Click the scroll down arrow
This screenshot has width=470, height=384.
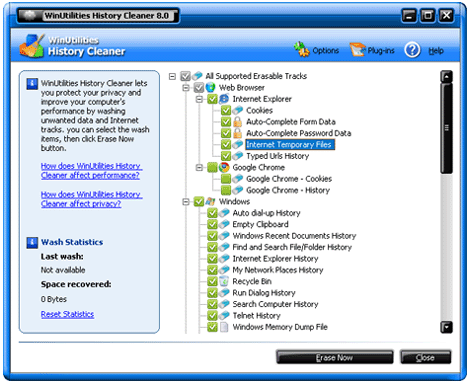pos(446,327)
